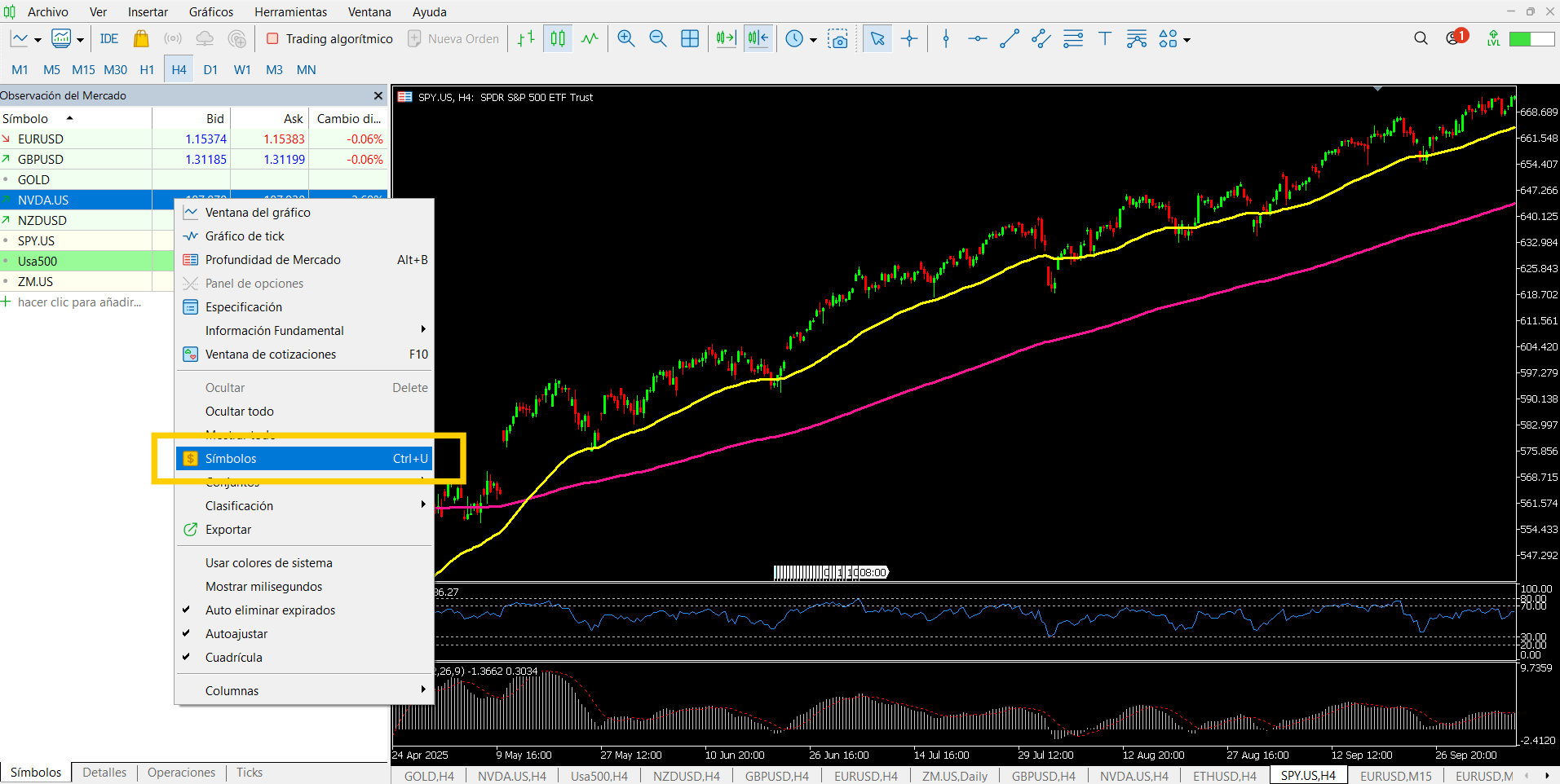Screen dimensions: 1560x784
Task: Enable Trading algorítmico button
Action: click(329, 39)
